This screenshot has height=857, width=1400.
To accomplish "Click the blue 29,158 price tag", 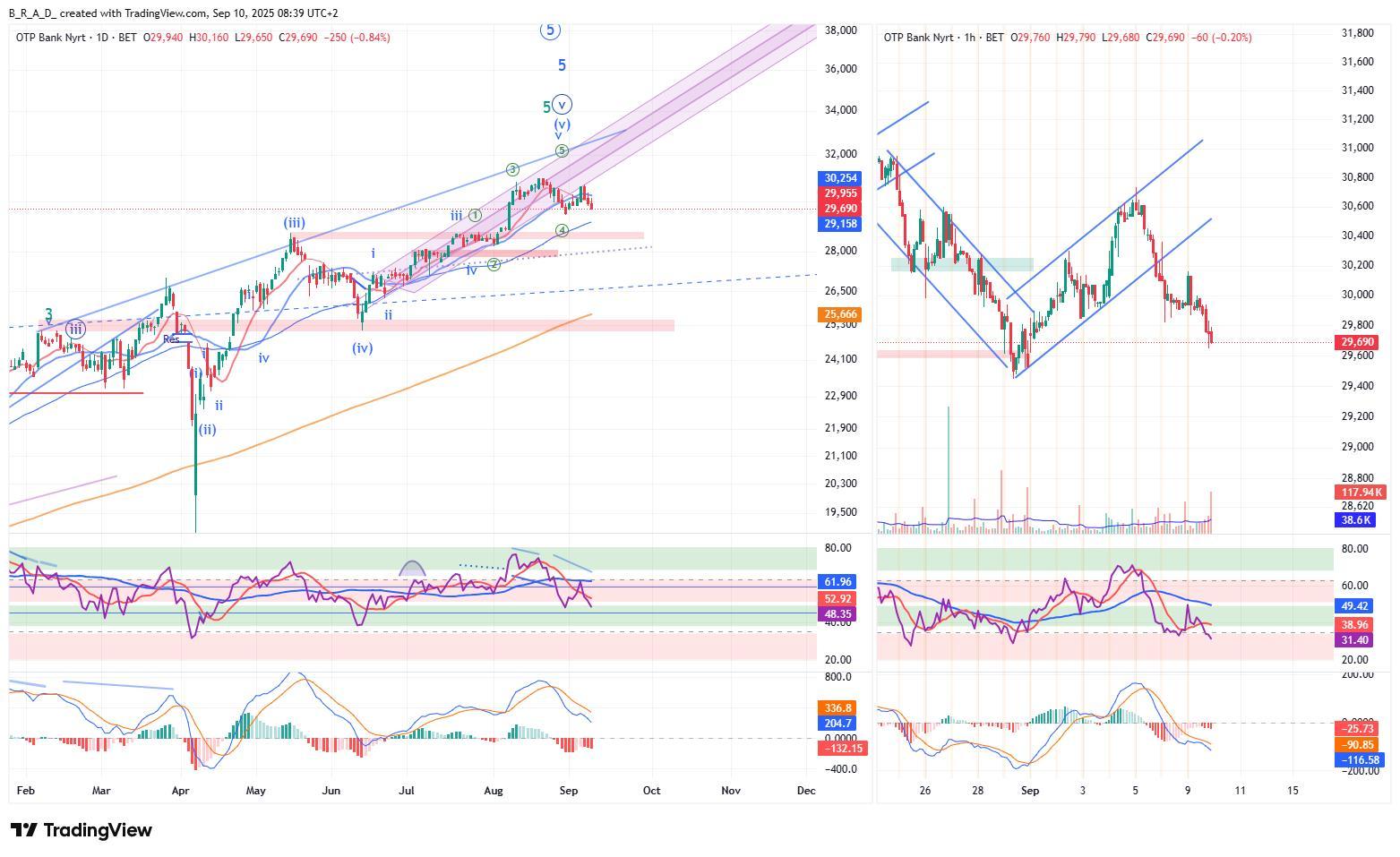I will pos(841,224).
